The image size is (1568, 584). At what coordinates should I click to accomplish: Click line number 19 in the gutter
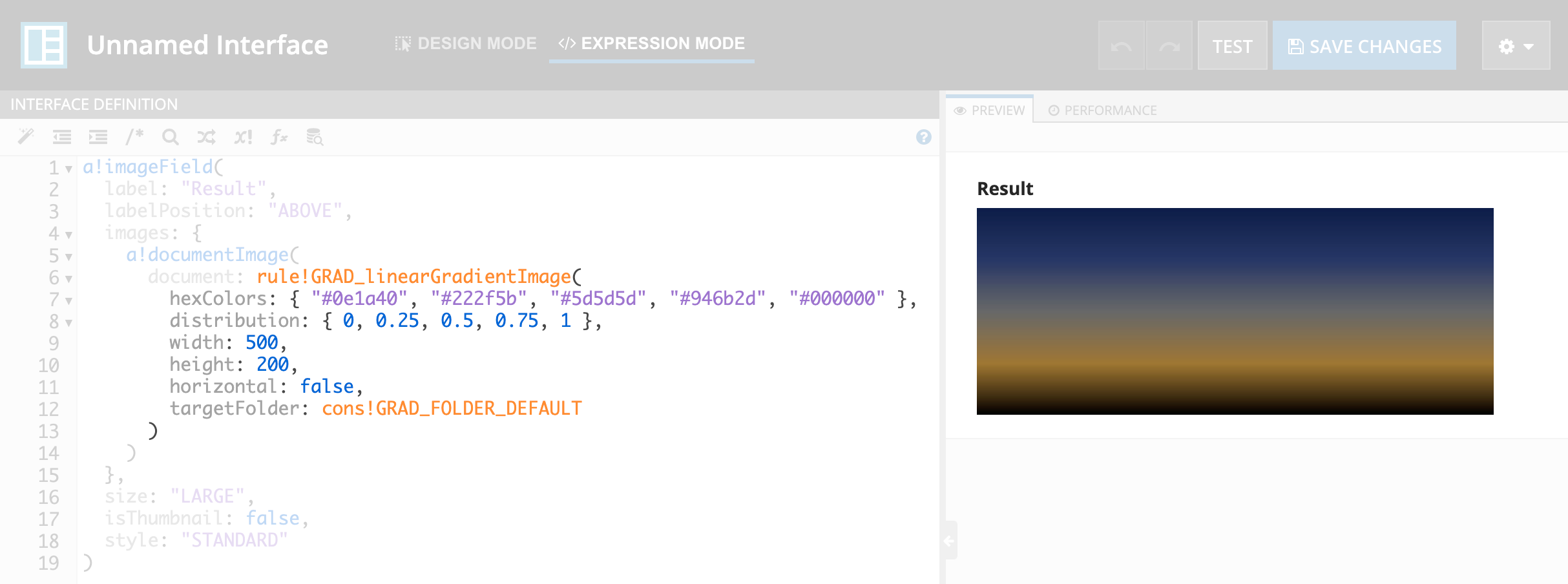pyautogui.click(x=48, y=563)
